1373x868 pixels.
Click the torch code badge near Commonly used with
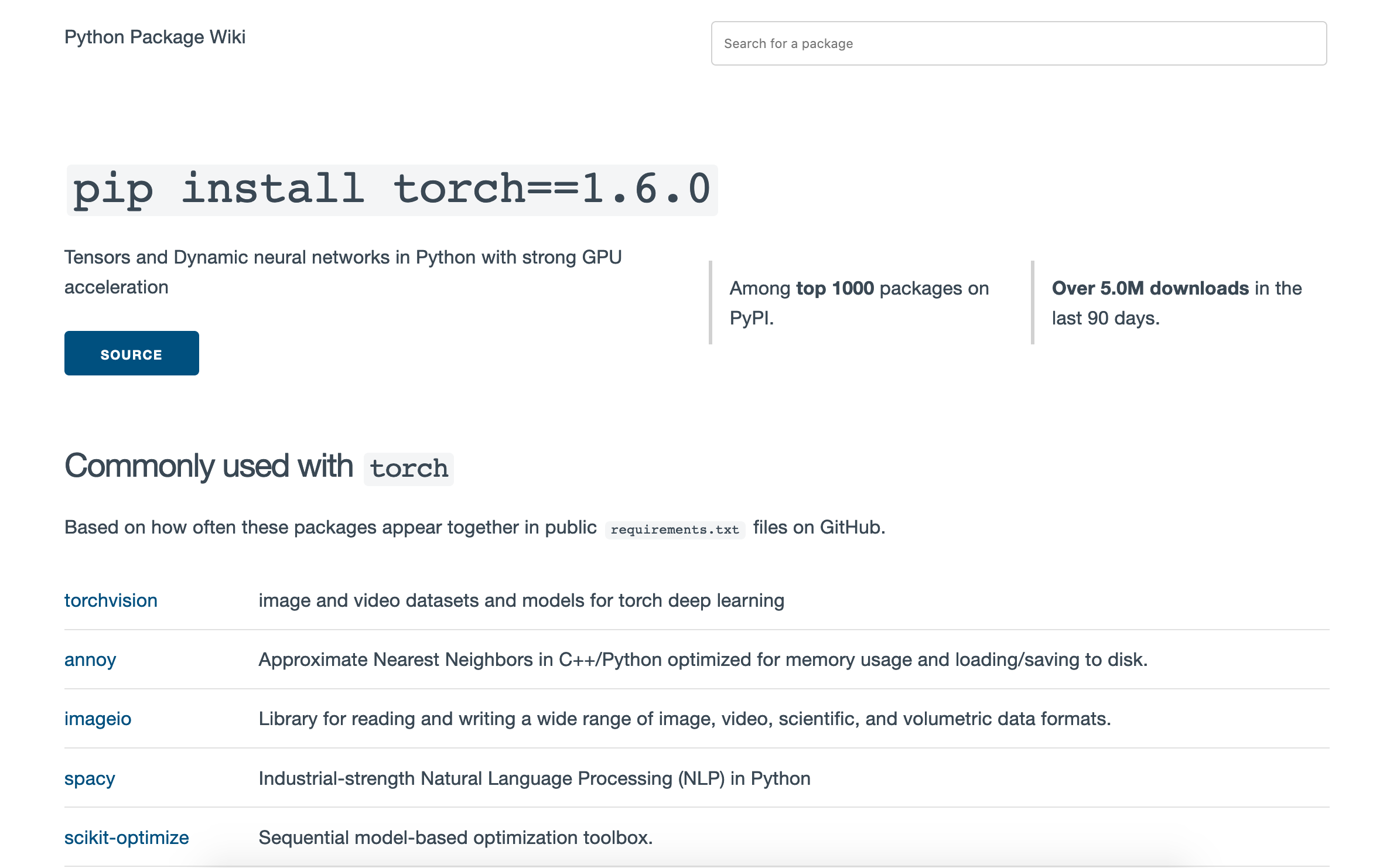pos(408,468)
